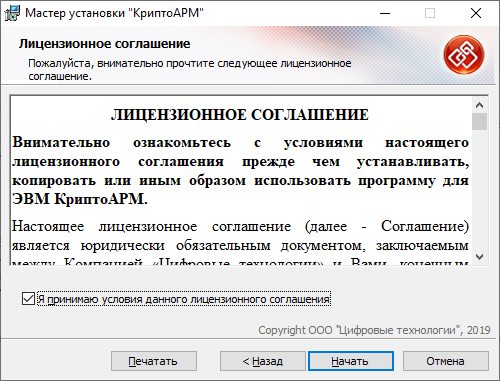Click the license text scroll down arrow

click(479, 257)
